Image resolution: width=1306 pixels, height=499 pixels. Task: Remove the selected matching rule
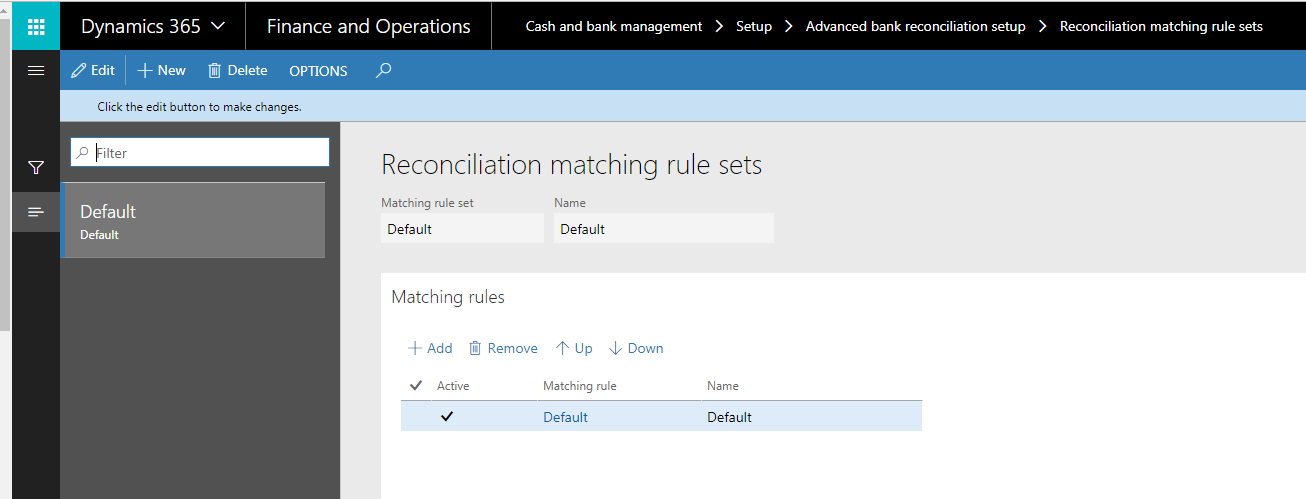coord(503,348)
